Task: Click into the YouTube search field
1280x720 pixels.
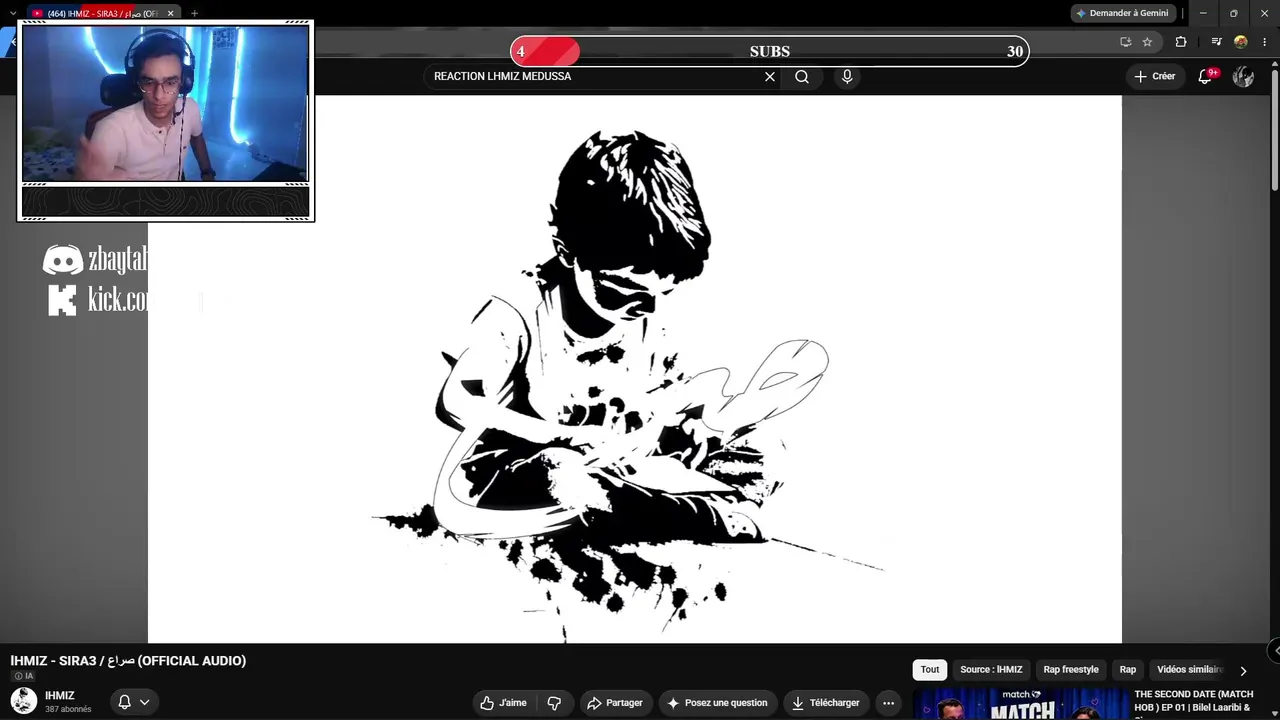Action: 595,77
